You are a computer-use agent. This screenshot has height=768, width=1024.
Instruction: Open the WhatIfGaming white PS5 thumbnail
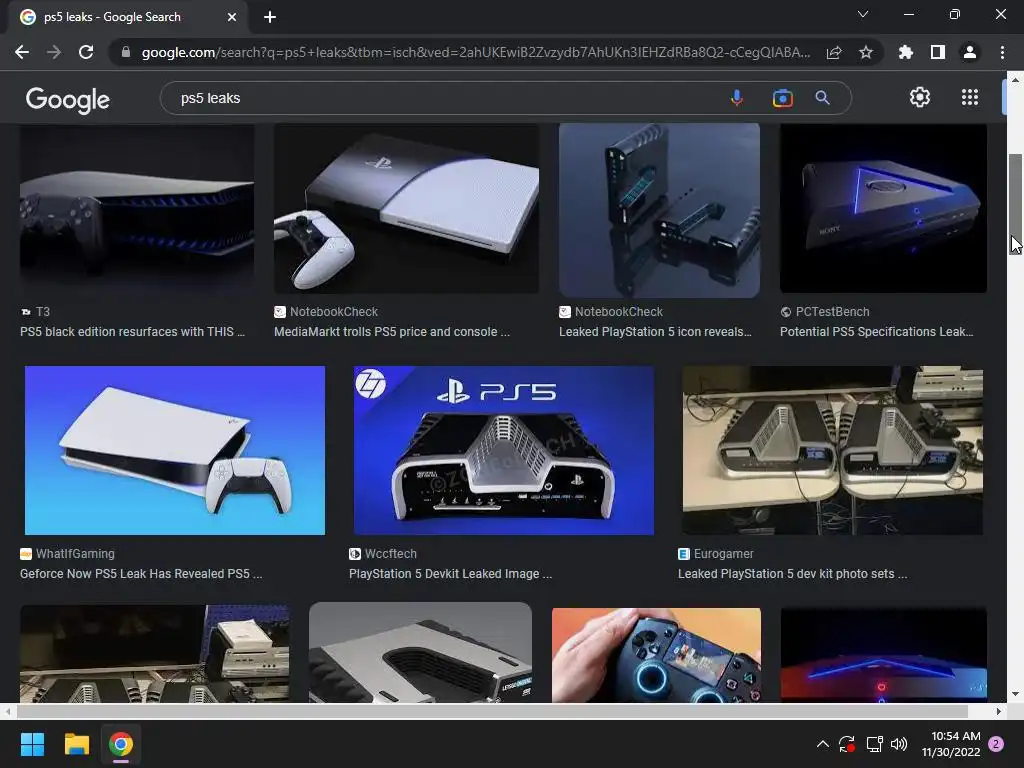(174, 450)
